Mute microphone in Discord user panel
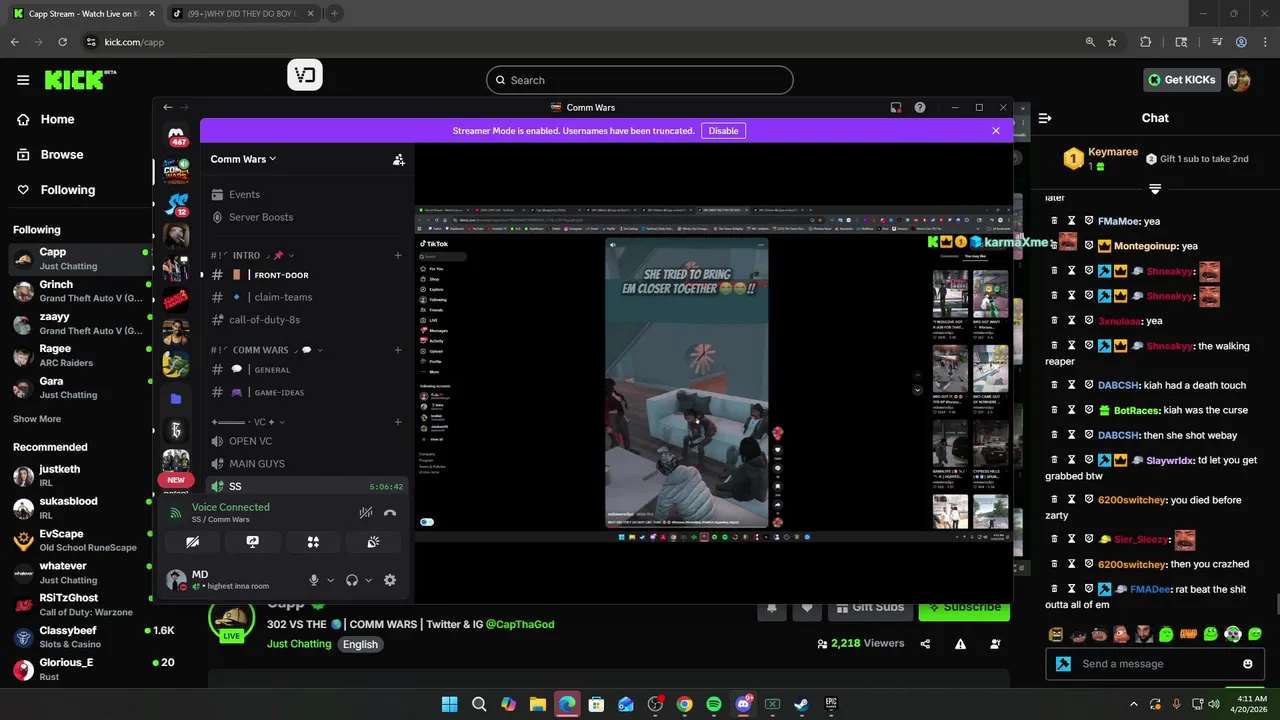1280x720 pixels. click(x=314, y=580)
